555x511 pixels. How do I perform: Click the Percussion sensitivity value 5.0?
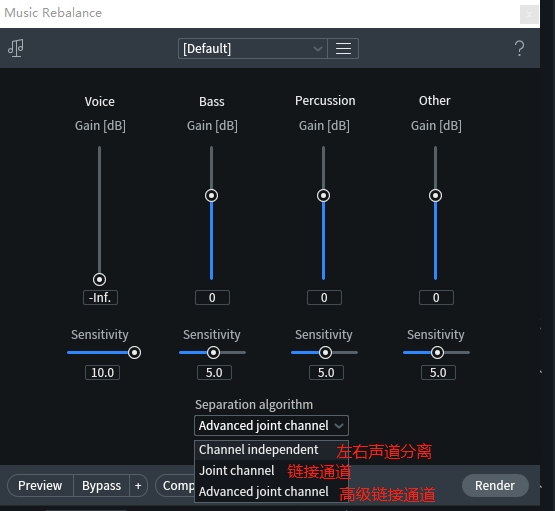click(x=326, y=373)
